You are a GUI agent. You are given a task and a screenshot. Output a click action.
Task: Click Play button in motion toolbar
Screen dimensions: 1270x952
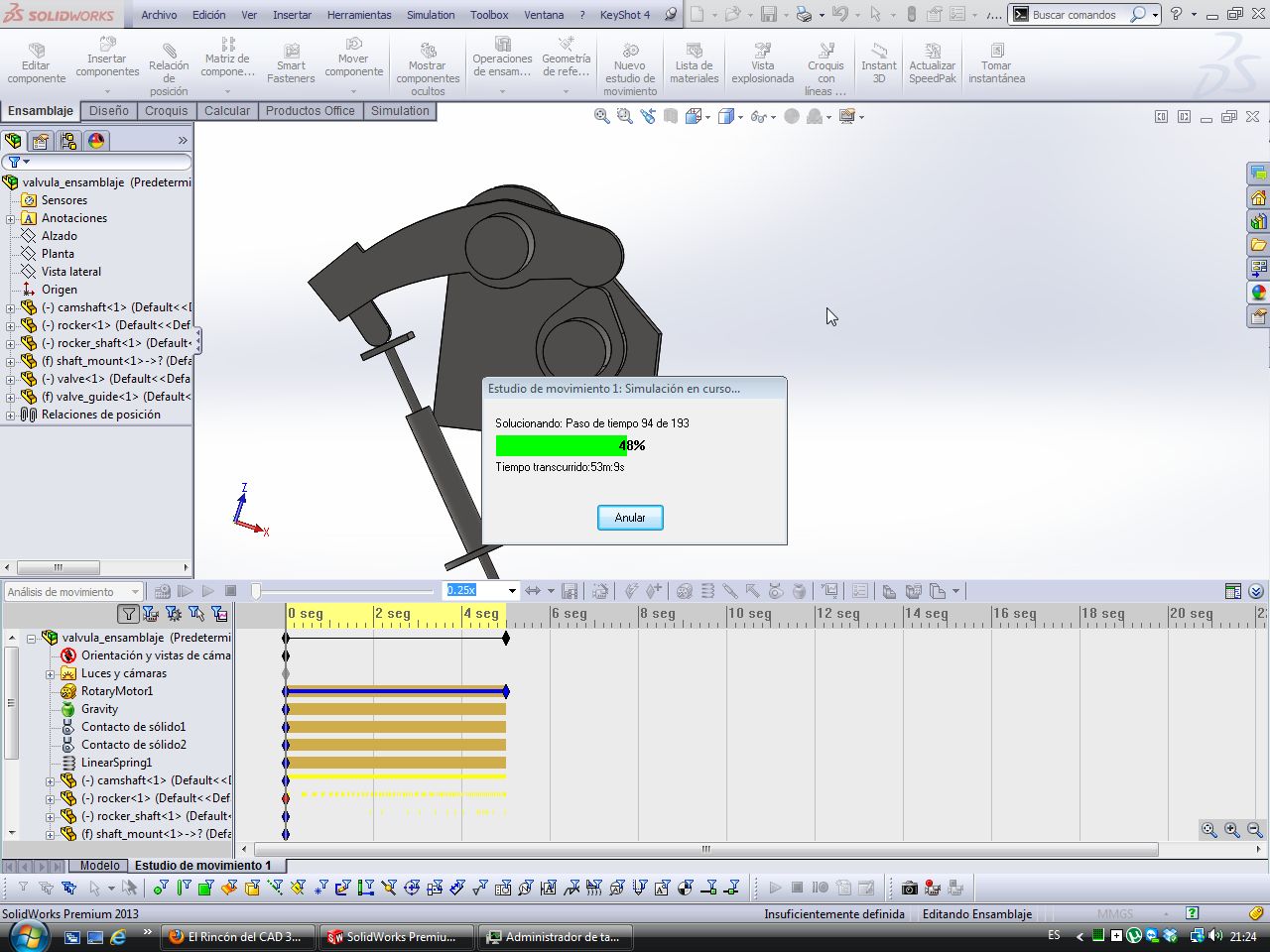208,591
